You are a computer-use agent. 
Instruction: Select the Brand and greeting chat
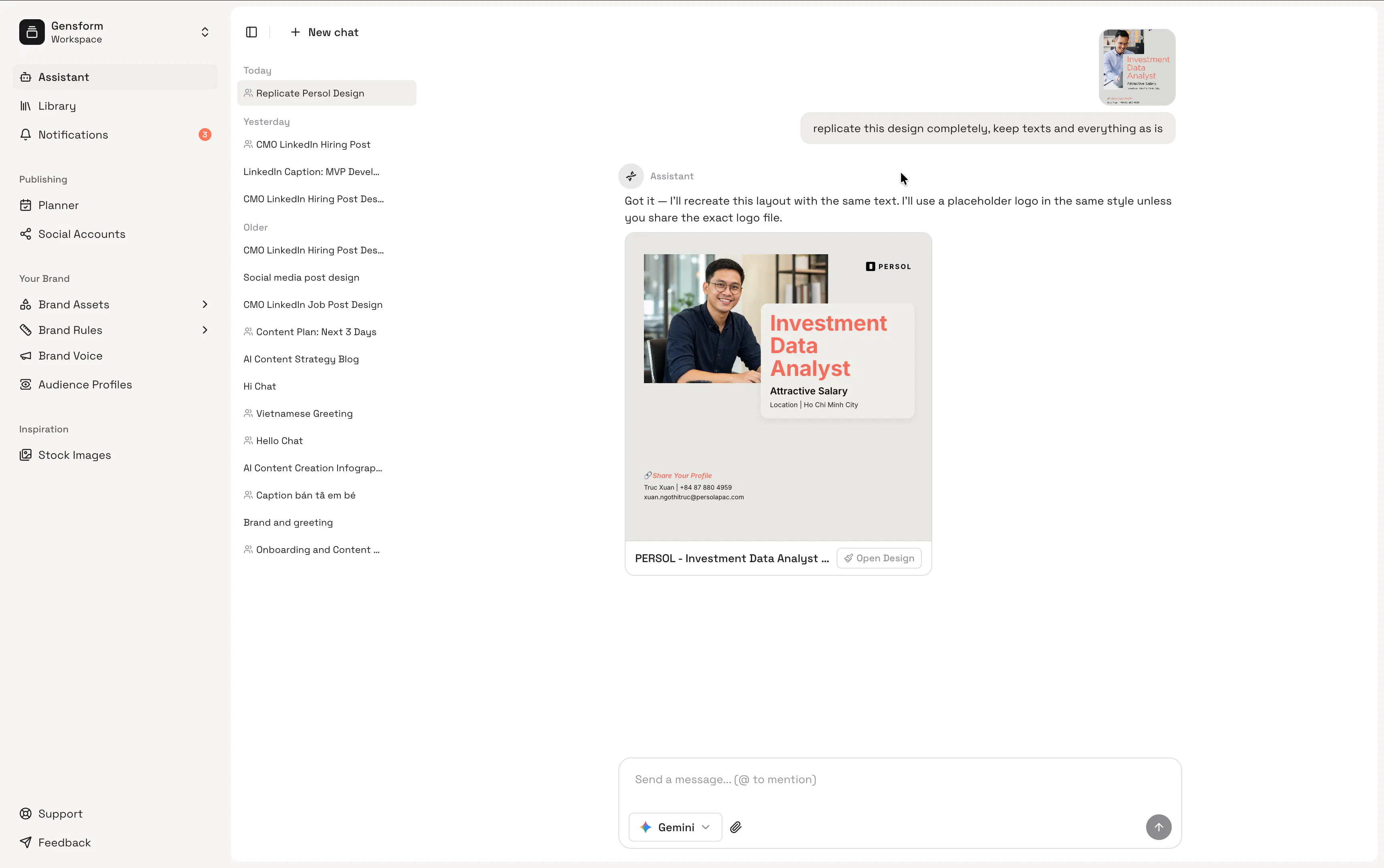pos(327,522)
